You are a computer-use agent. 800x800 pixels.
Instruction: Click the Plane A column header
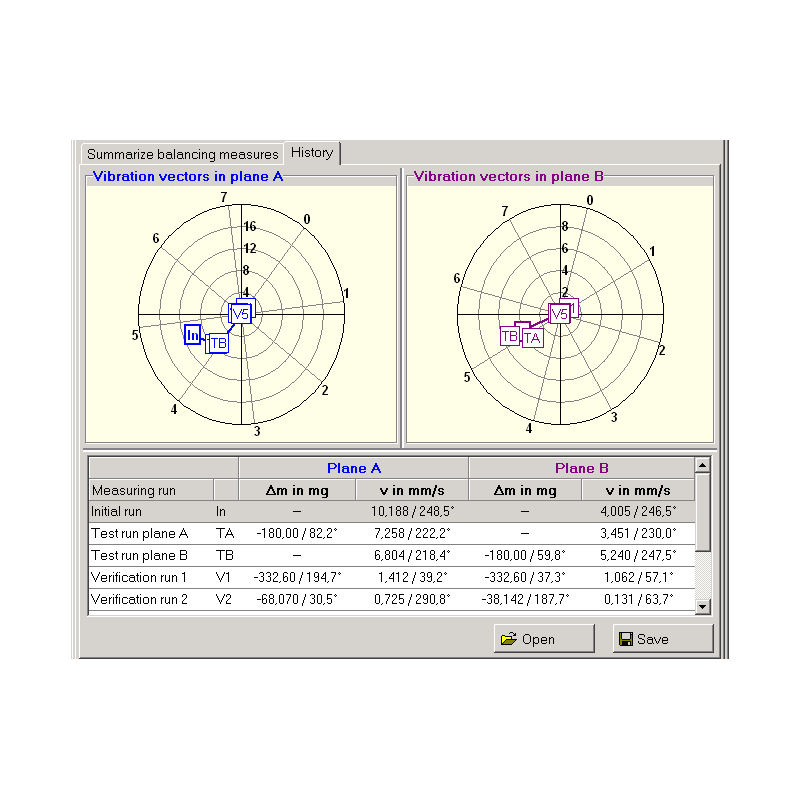click(353, 468)
